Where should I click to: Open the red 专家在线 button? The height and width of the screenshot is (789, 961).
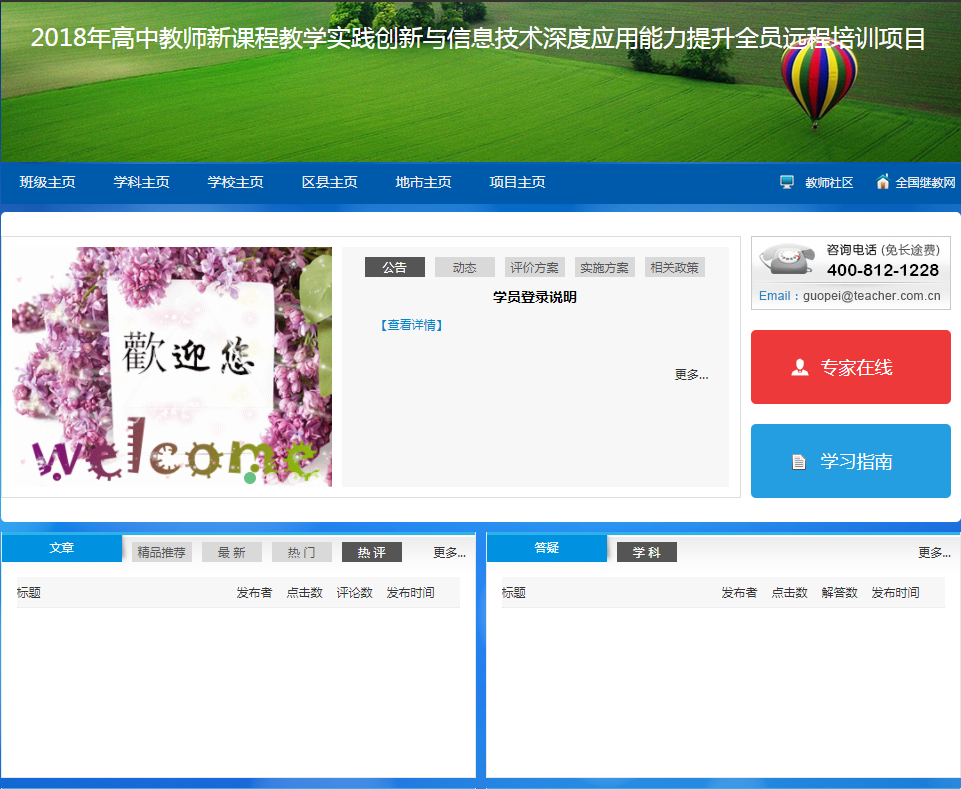click(851, 367)
